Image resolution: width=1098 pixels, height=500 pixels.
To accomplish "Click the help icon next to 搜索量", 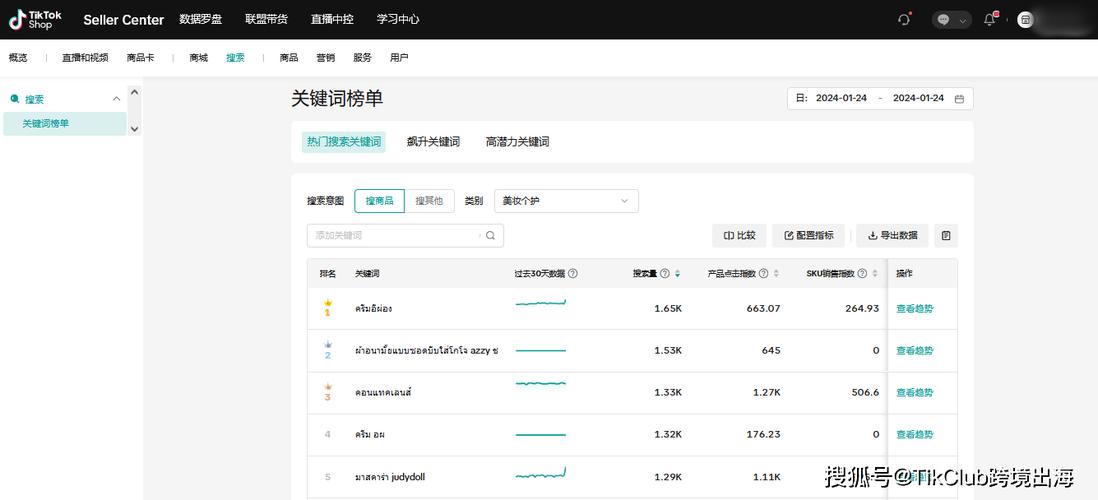I will point(665,274).
